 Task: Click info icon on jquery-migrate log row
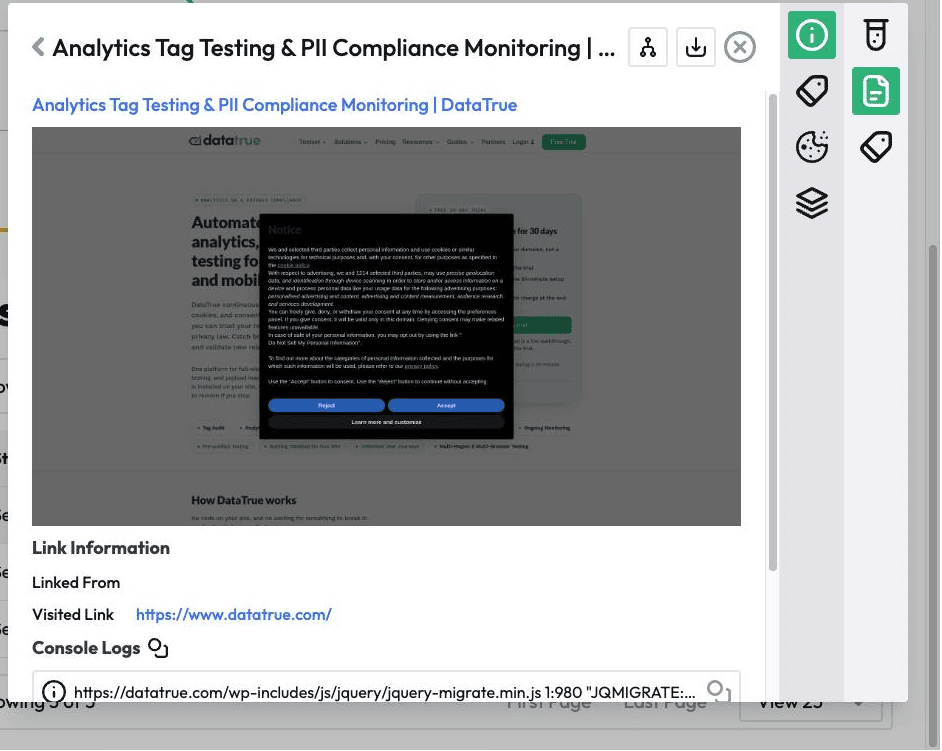[x=53, y=692]
